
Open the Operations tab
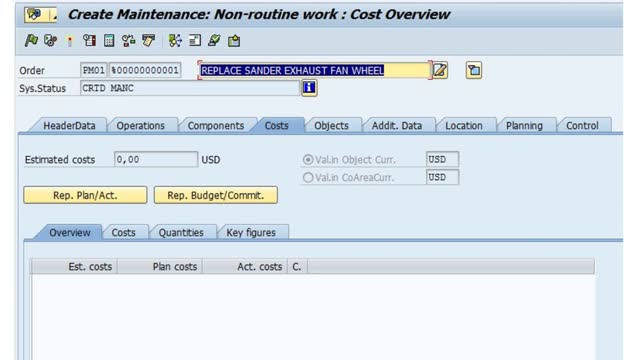(x=140, y=126)
